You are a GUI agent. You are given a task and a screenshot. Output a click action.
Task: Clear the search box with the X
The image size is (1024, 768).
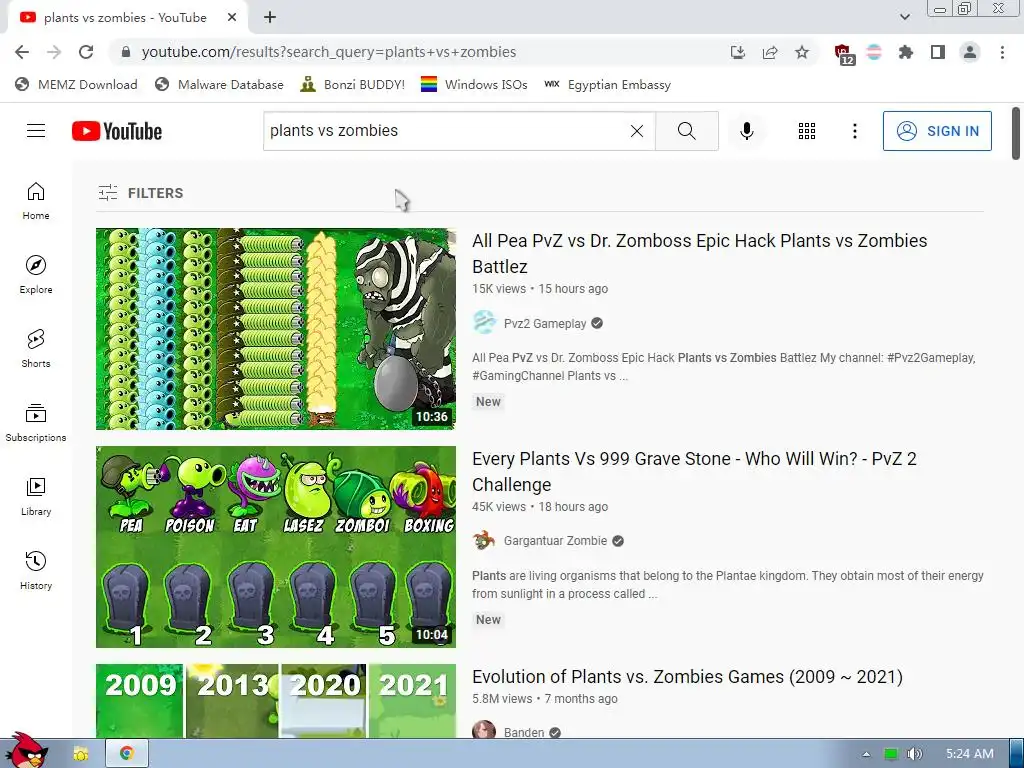pos(637,131)
